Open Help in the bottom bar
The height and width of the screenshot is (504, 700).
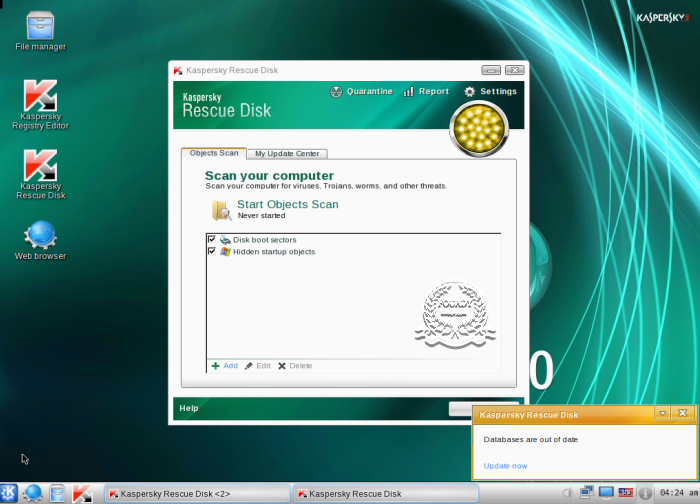click(x=189, y=408)
